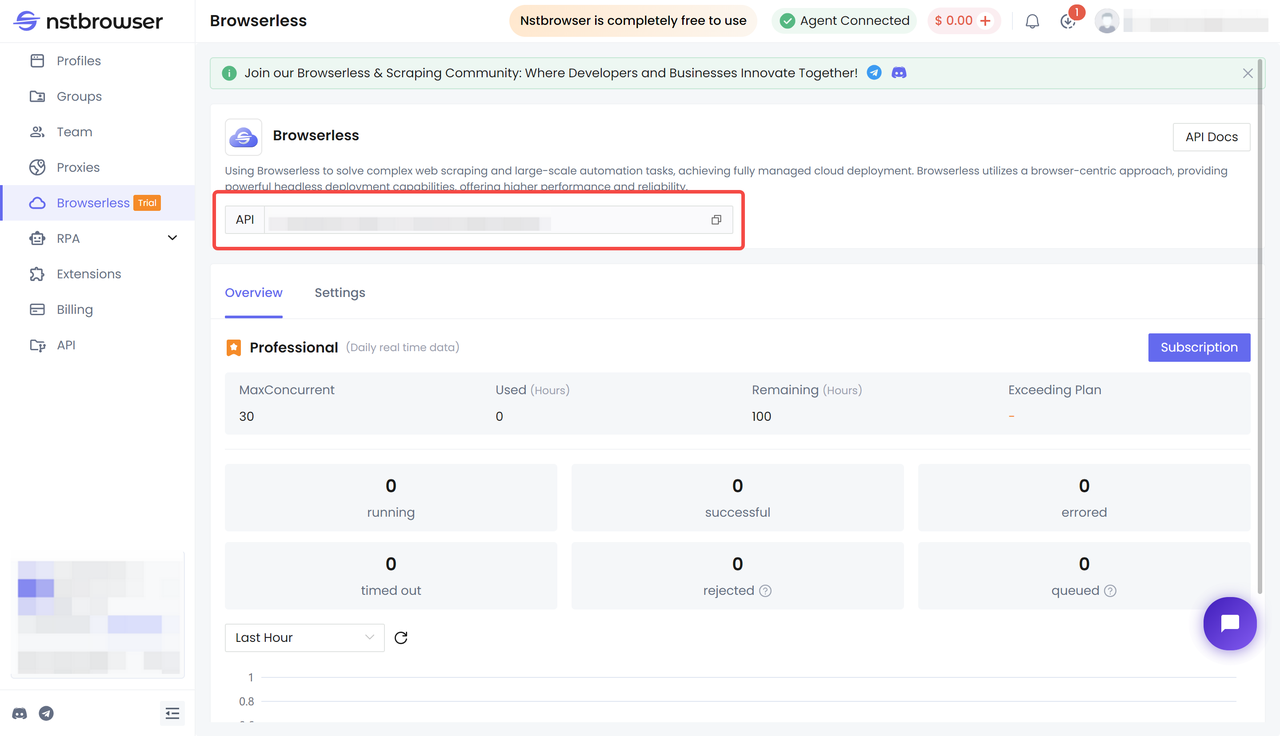Click the running count card
This screenshot has height=736, width=1280.
391,497
